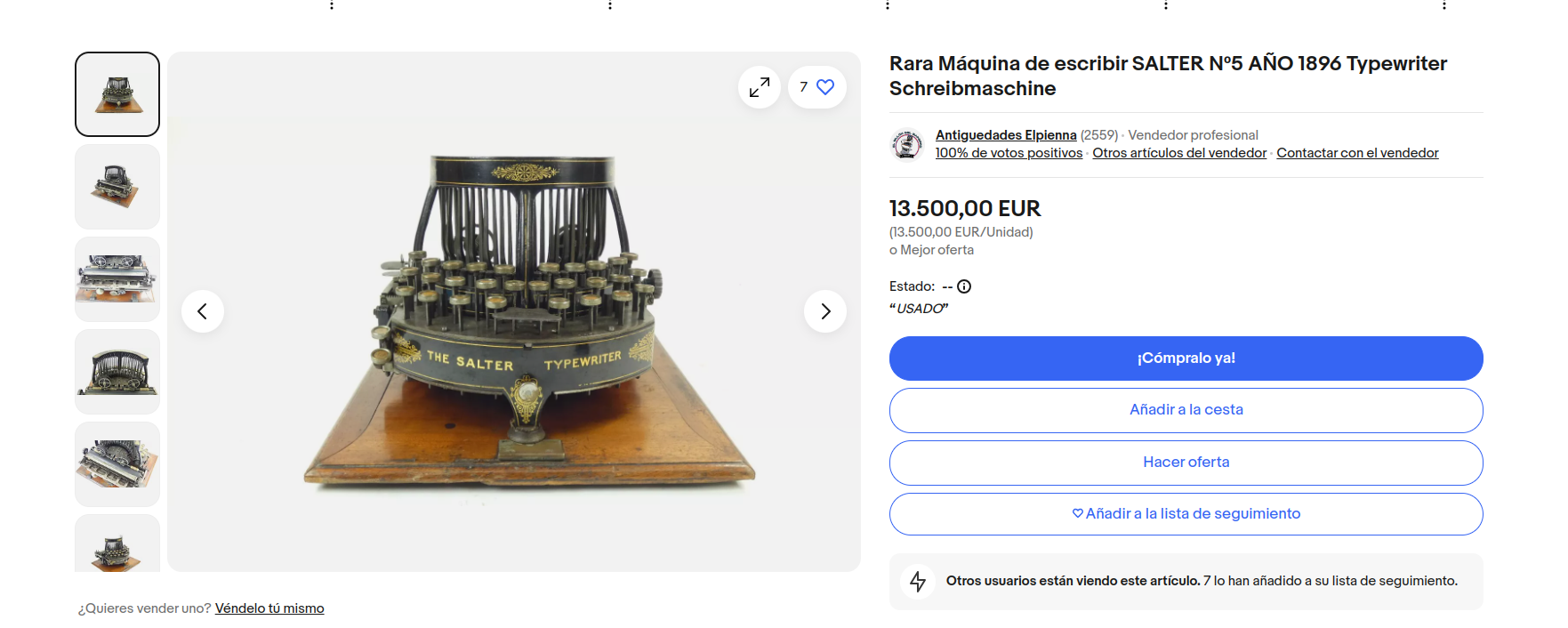
Task: Show the third thumbnail photo
Action: click(117, 279)
